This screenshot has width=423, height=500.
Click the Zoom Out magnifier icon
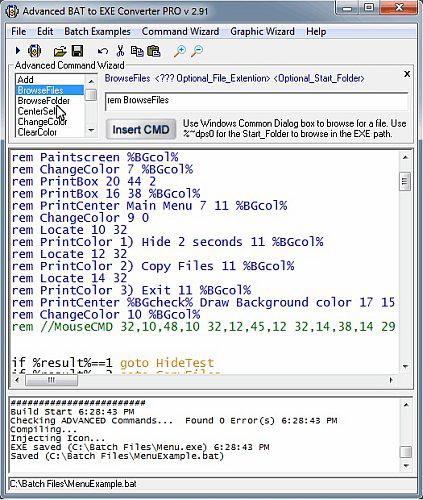click(x=197, y=51)
